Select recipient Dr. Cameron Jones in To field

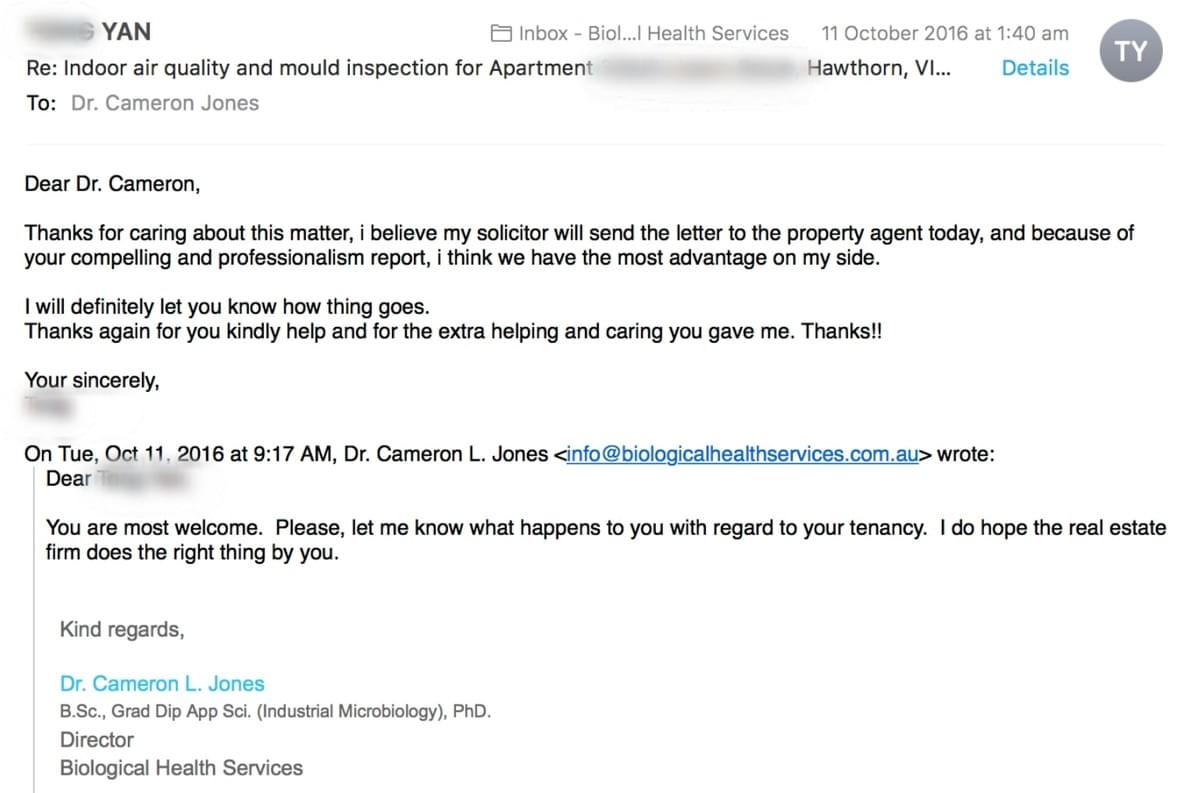click(x=165, y=103)
